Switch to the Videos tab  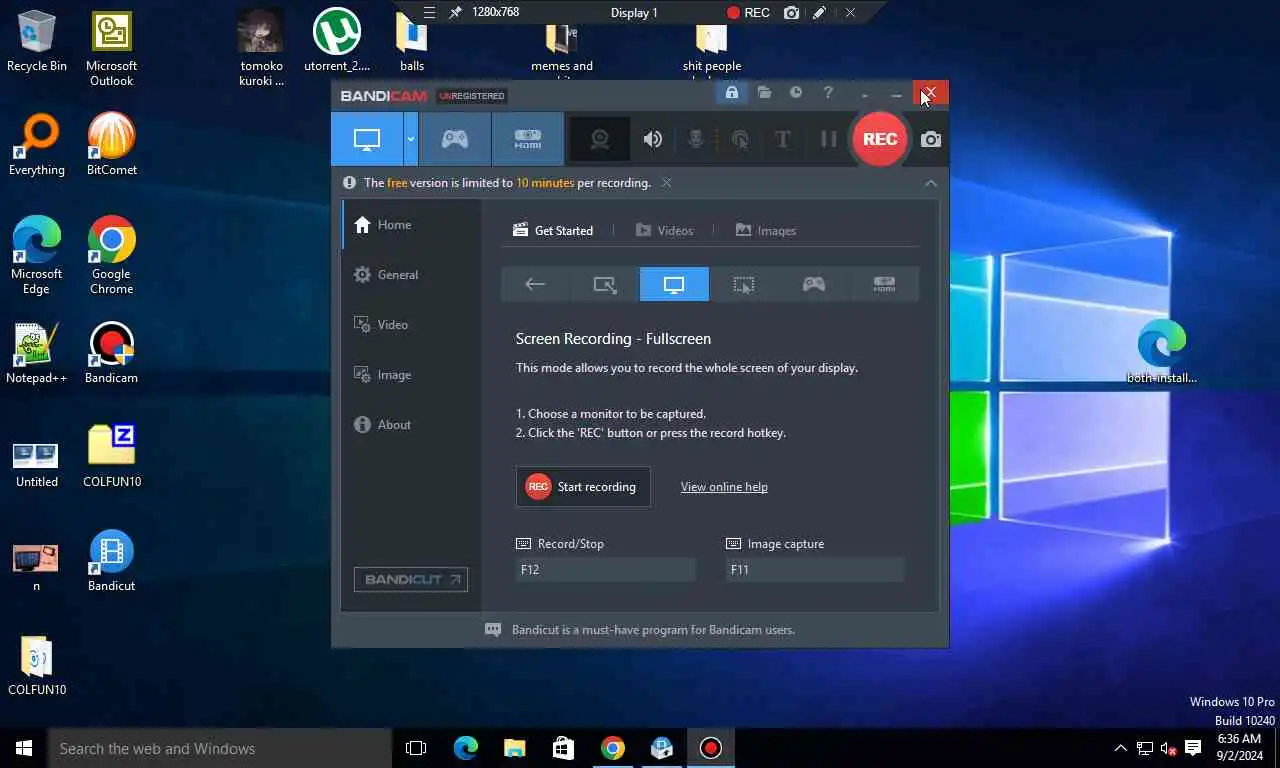point(664,230)
